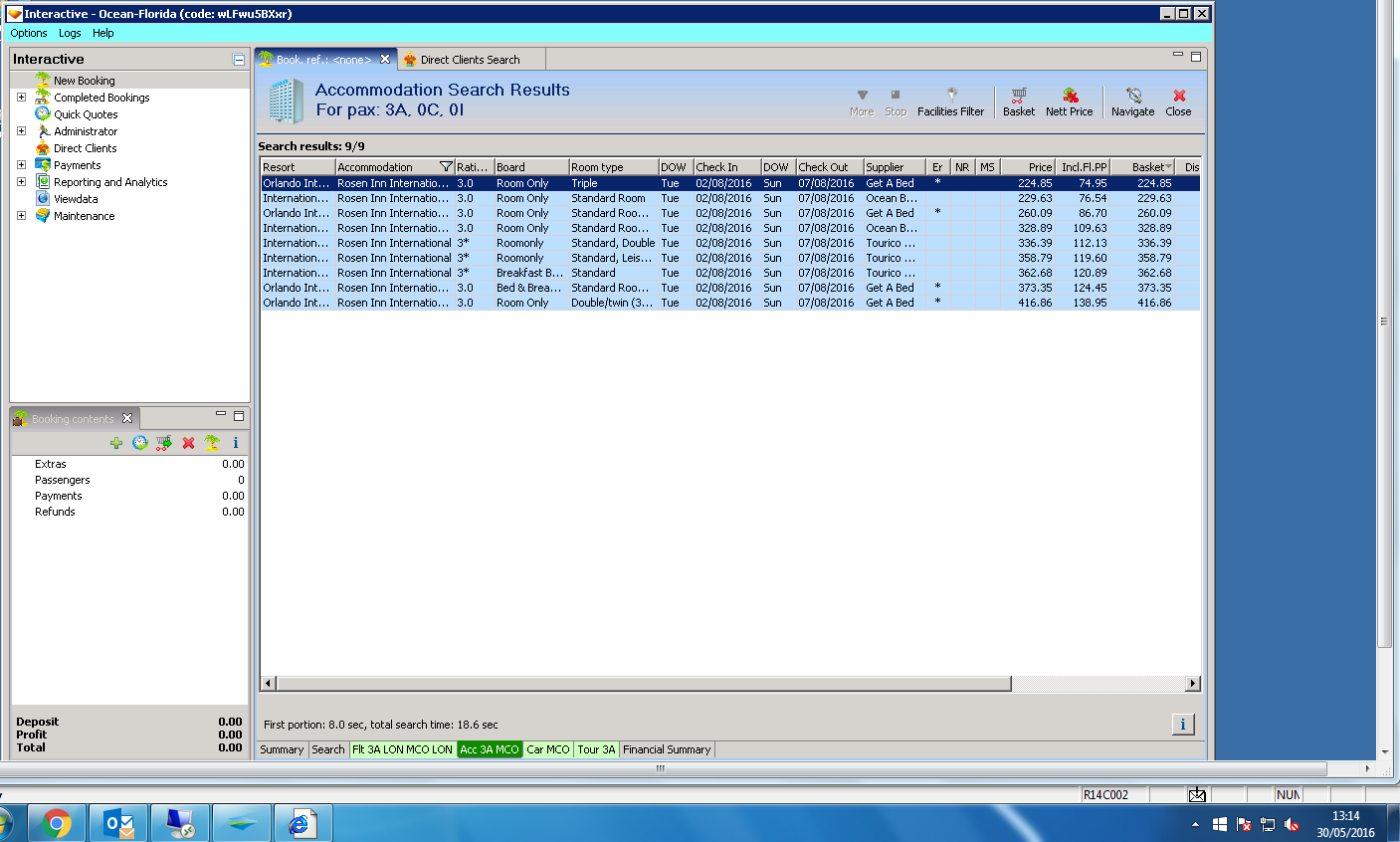Viewport: 1400px width, 842px height.
Task: Select Reporting and Analytics tree item
Action: (x=110, y=182)
